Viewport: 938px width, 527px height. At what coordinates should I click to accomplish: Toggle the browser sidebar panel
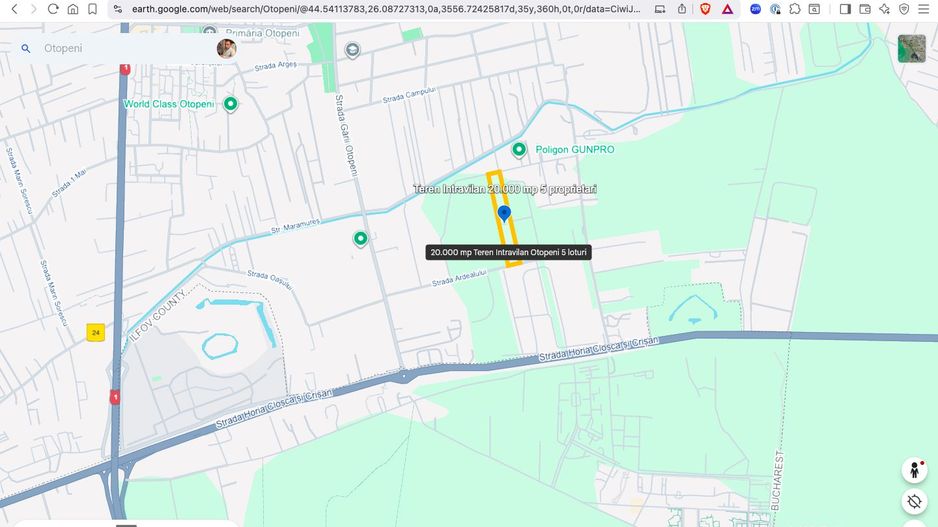click(845, 9)
